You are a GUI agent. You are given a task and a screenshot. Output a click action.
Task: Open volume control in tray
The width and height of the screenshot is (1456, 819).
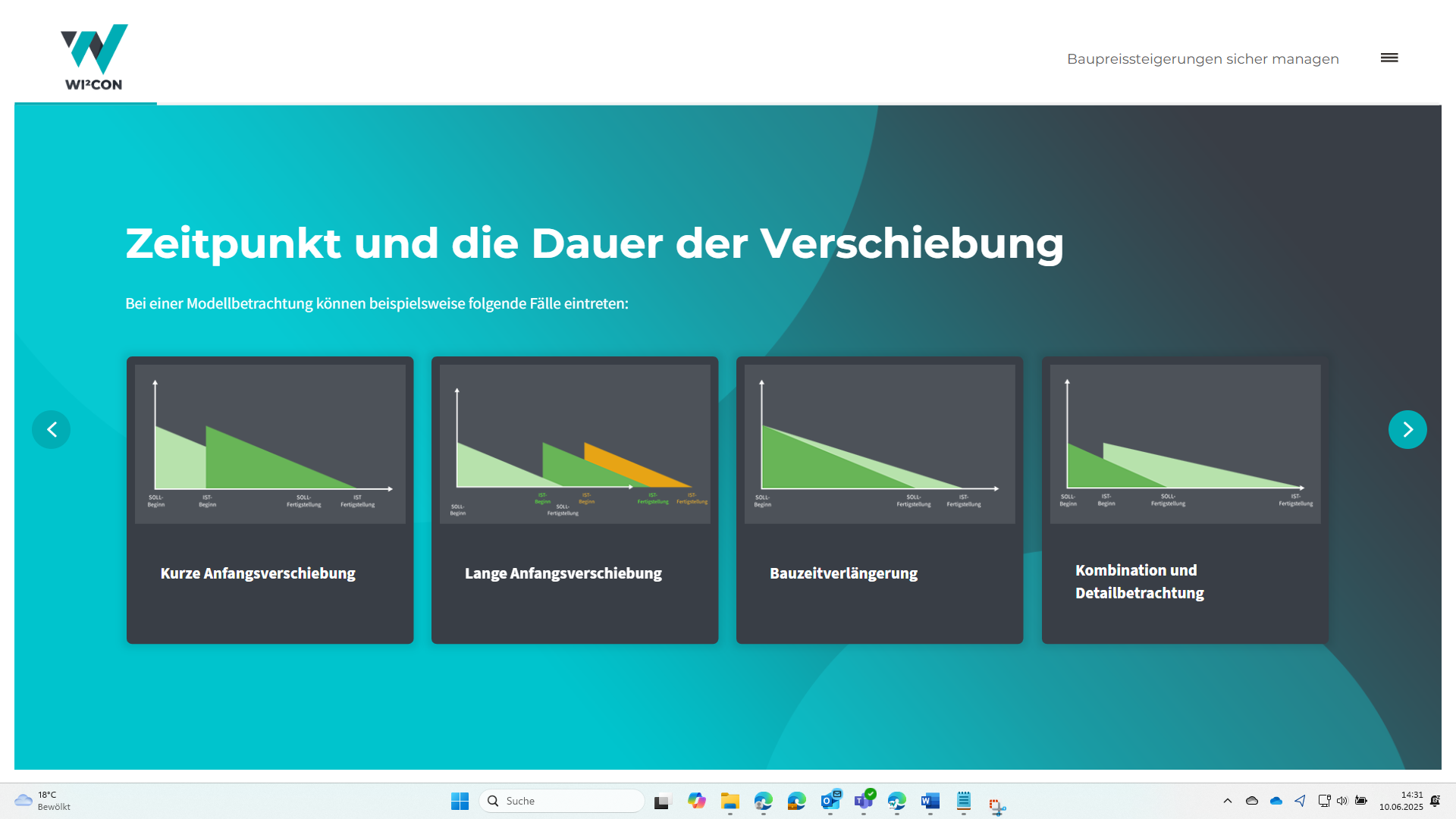[x=1342, y=801]
